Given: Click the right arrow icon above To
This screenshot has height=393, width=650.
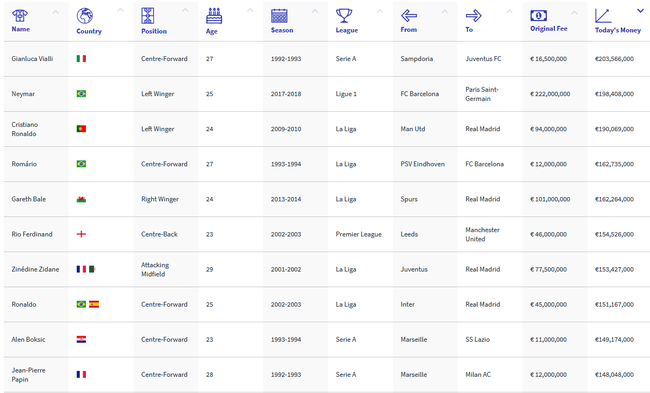Looking at the screenshot, I should [x=473, y=16].
